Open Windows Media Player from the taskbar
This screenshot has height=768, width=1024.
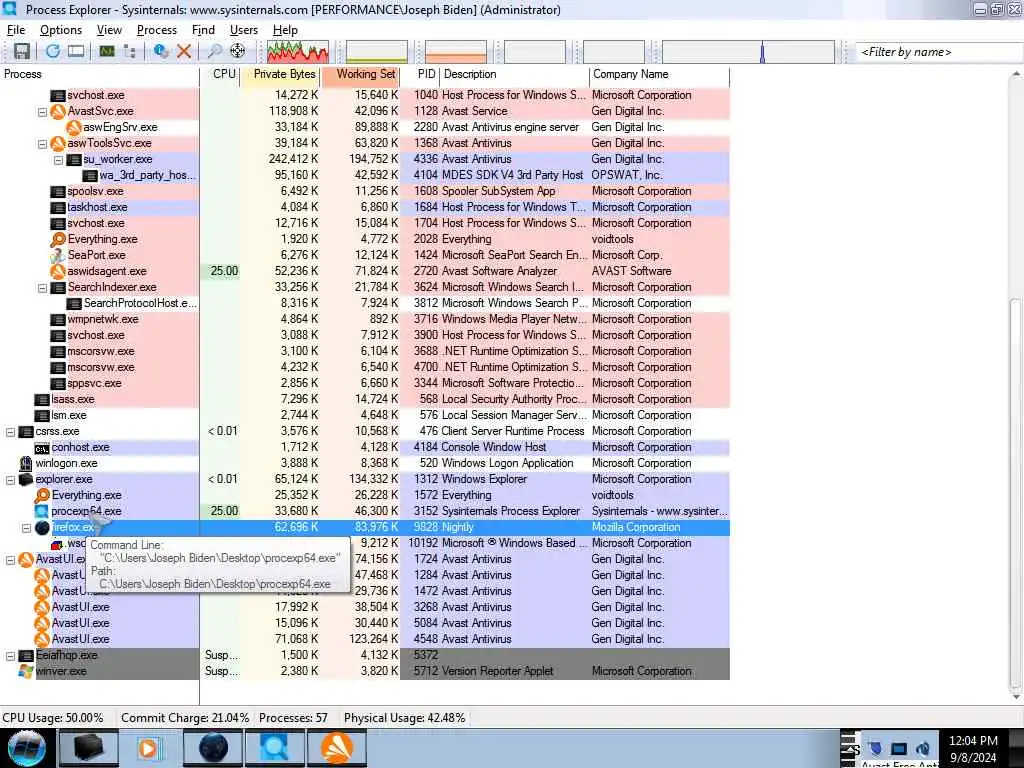pyautogui.click(x=150, y=748)
